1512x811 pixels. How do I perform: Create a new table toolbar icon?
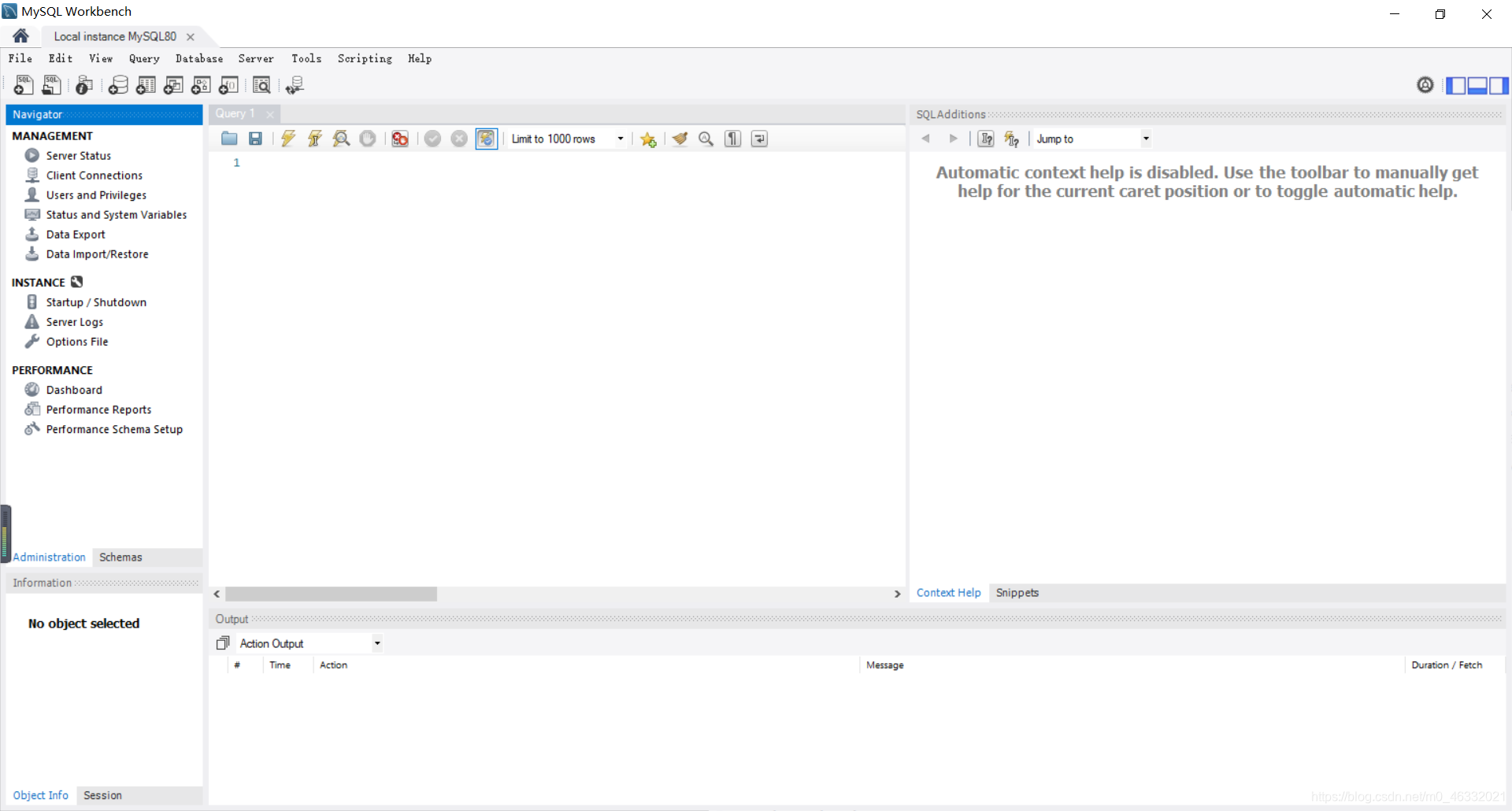(x=146, y=85)
